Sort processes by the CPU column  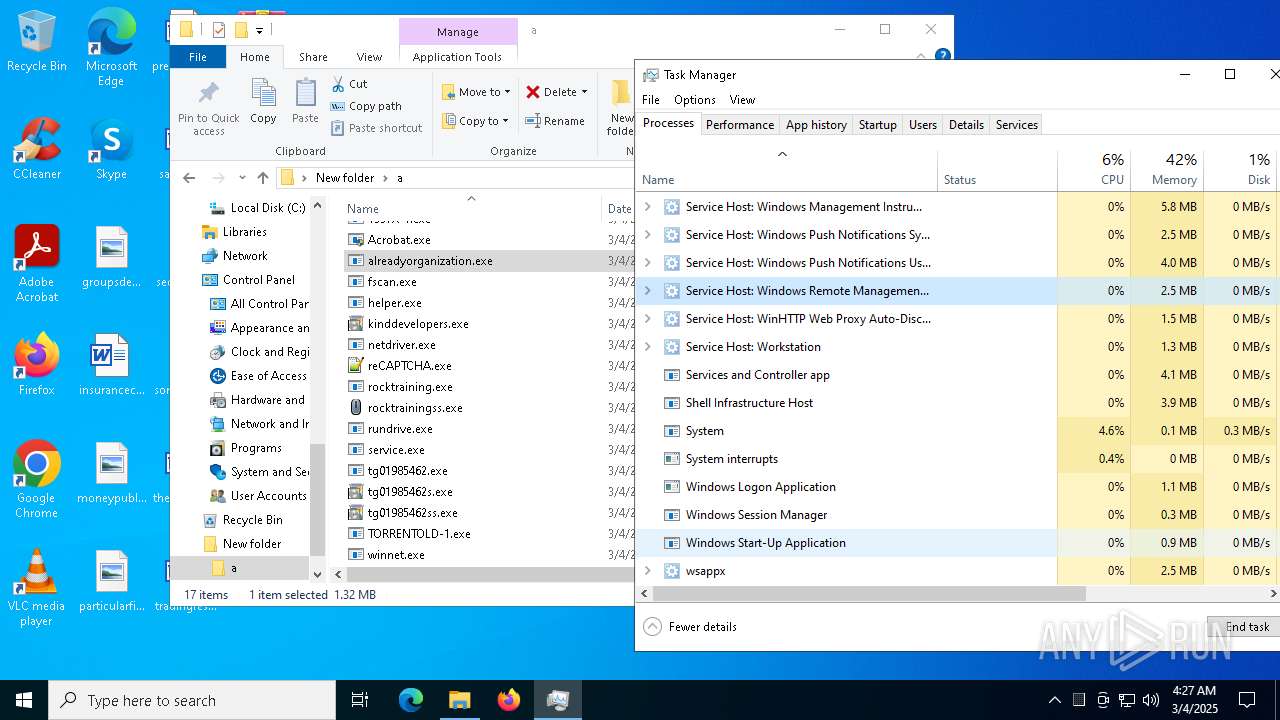1094,170
